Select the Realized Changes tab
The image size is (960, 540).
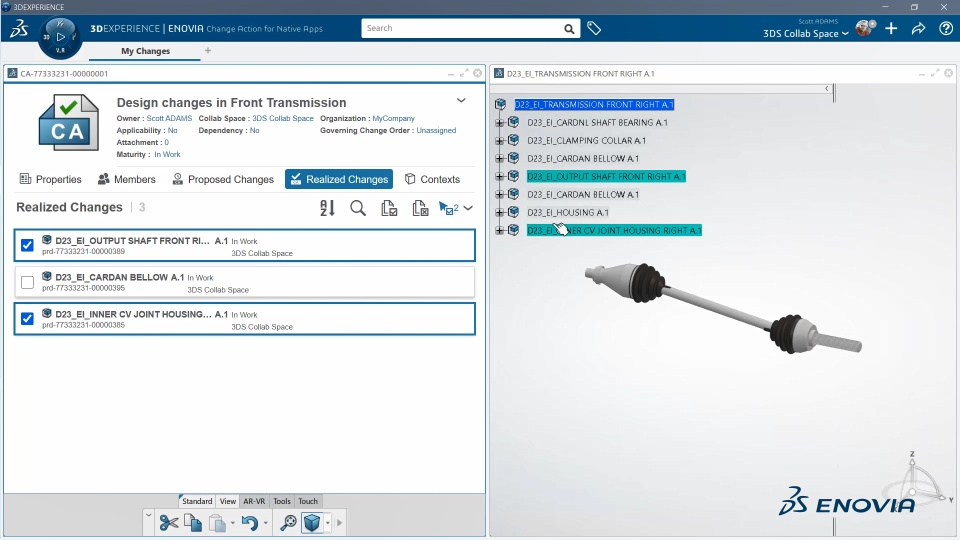click(339, 179)
